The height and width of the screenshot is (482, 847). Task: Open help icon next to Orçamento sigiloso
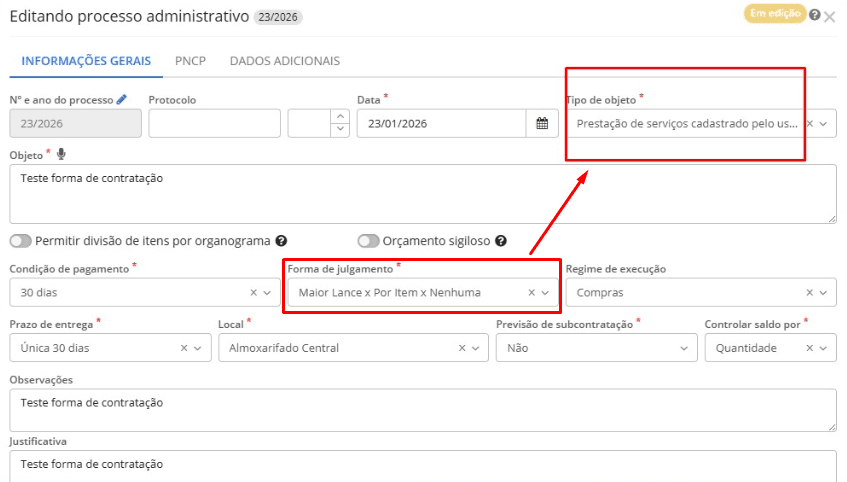[500, 241]
